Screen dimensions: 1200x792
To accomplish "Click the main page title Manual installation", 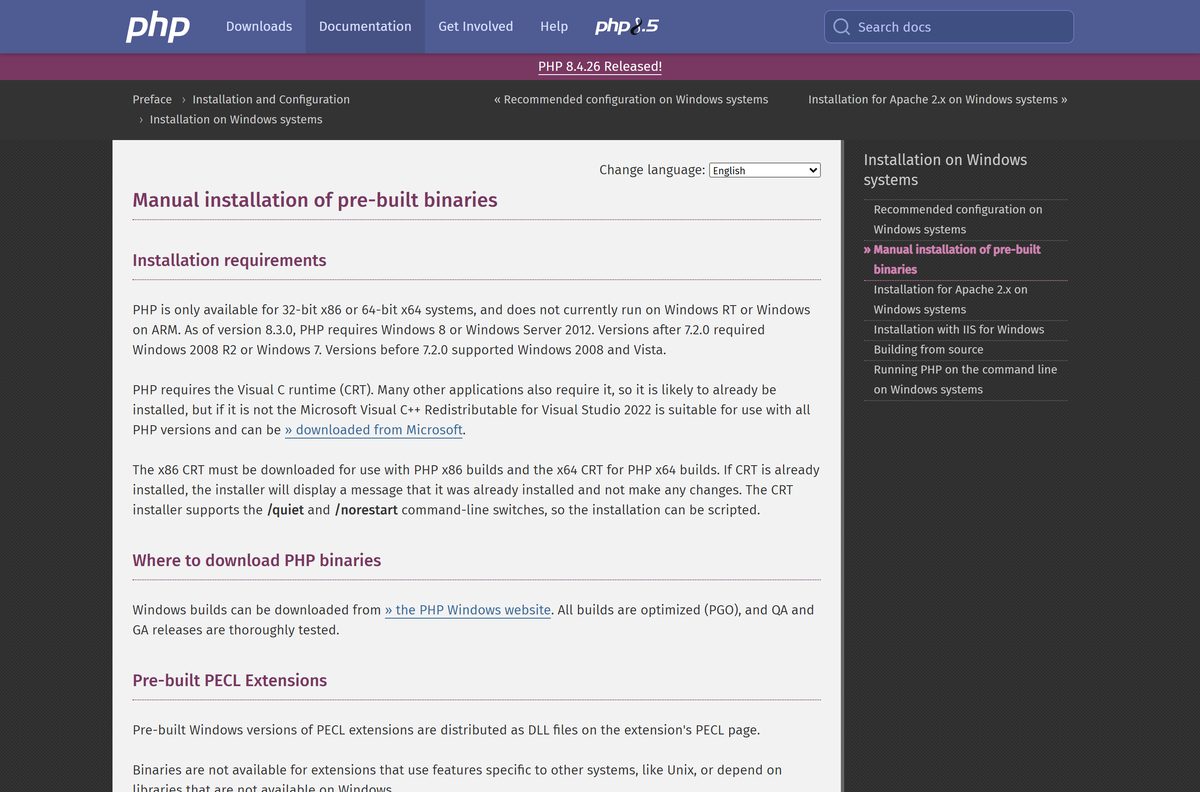I will [315, 200].
